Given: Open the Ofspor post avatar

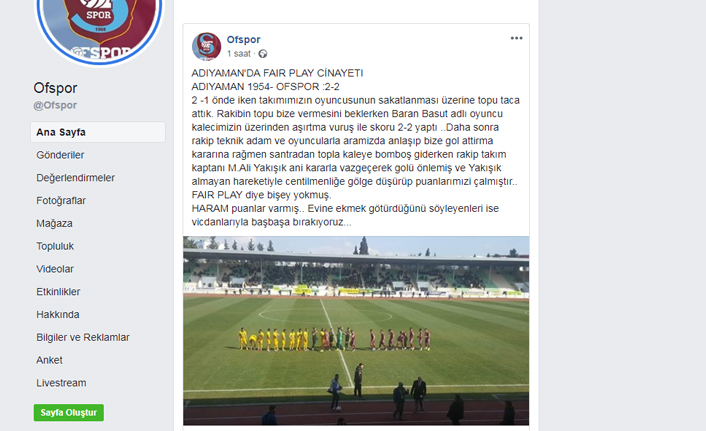Looking at the screenshot, I should 206,46.
